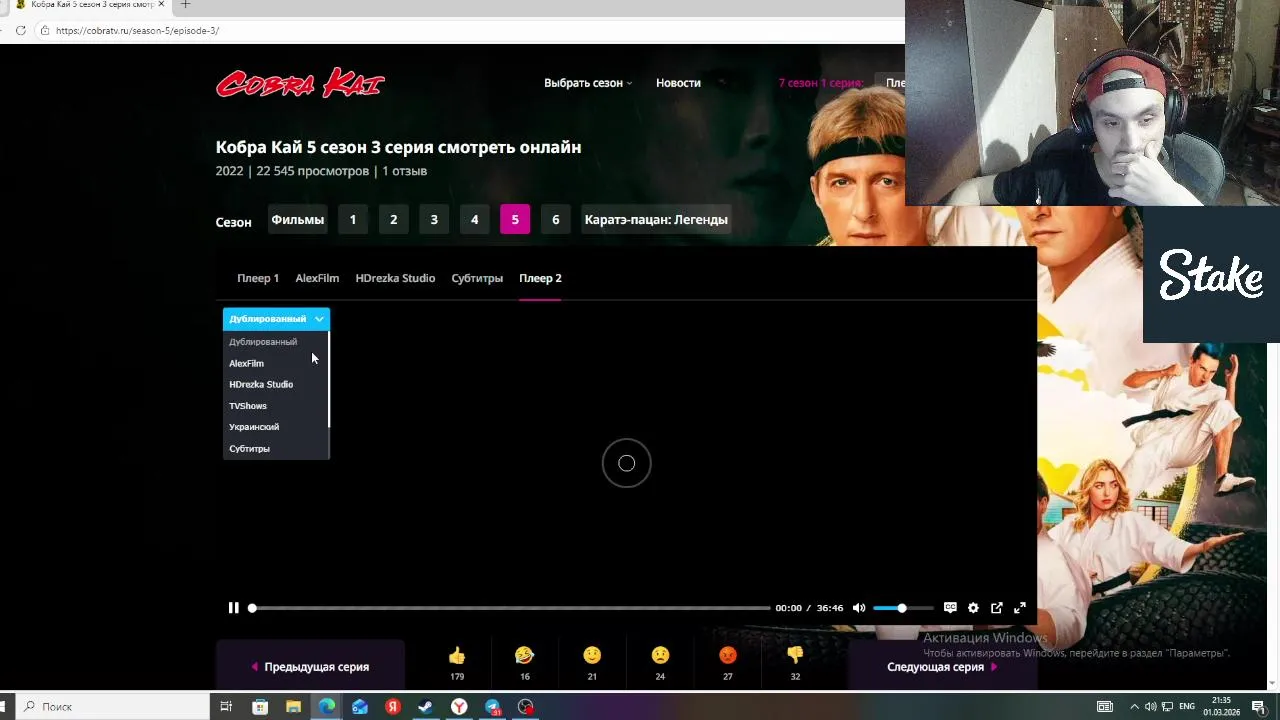Pause the video player
This screenshot has height=720, width=1280.
pos(233,608)
